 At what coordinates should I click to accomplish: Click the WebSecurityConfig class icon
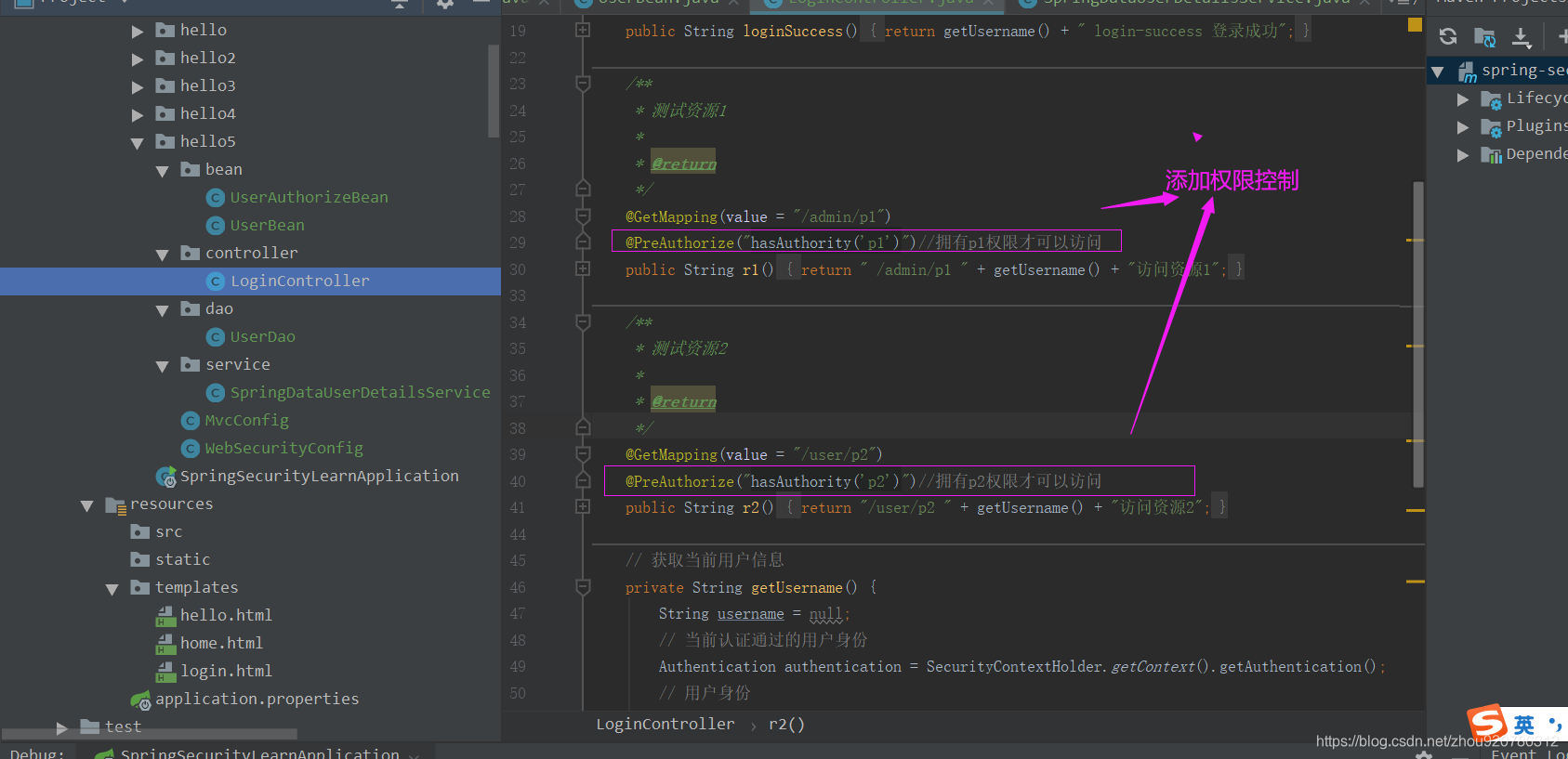tap(191, 449)
